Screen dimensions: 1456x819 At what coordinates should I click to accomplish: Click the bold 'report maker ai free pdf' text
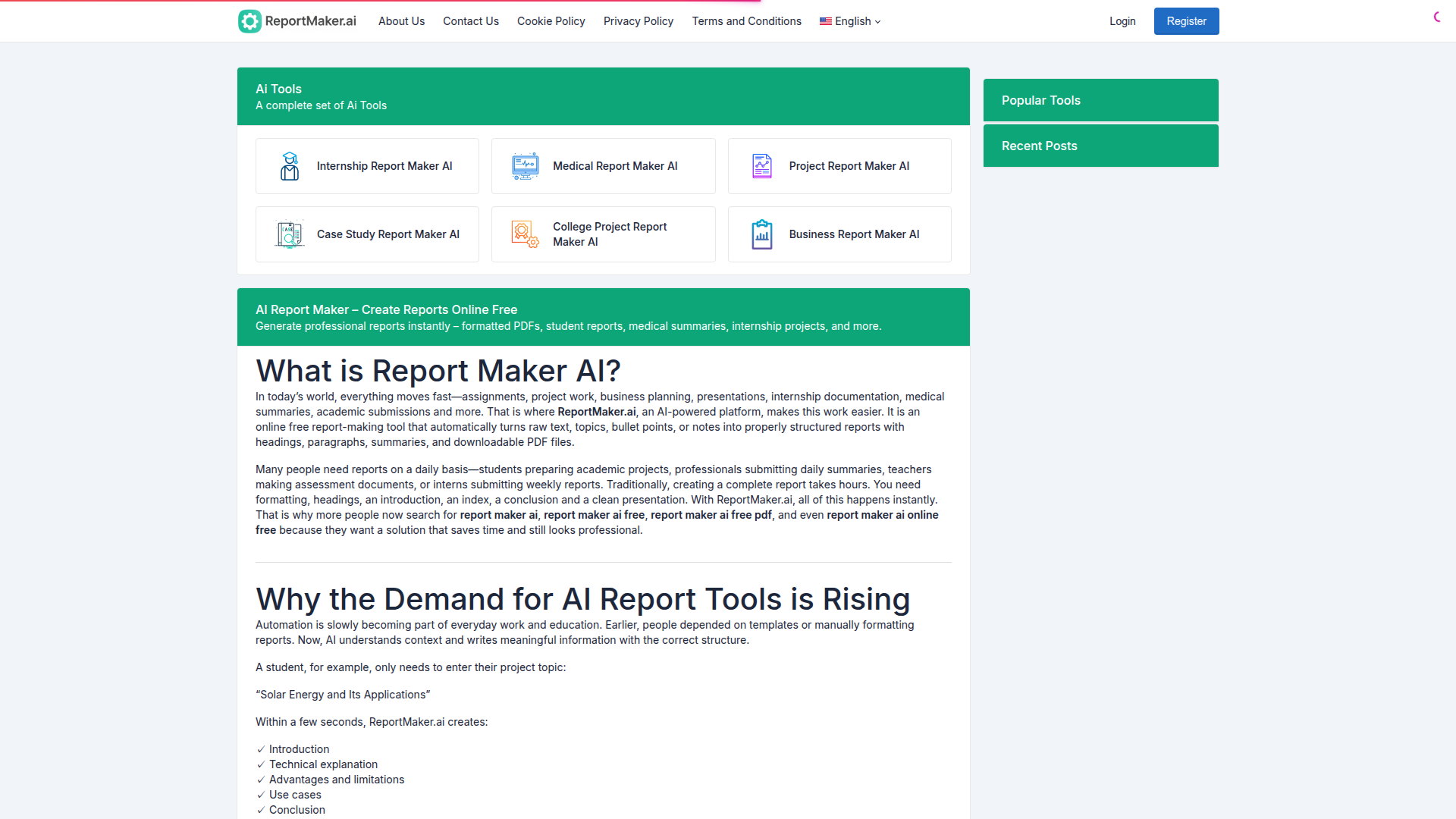point(711,515)
